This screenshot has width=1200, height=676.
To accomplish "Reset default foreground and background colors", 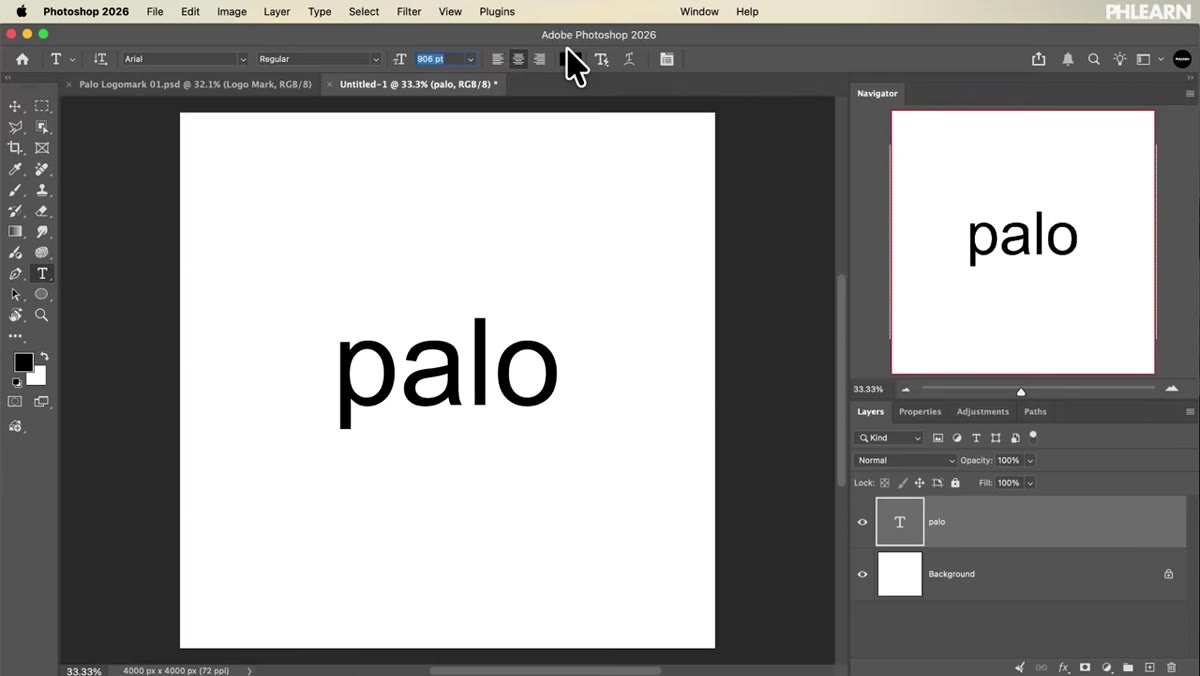I will coord(17,382).
